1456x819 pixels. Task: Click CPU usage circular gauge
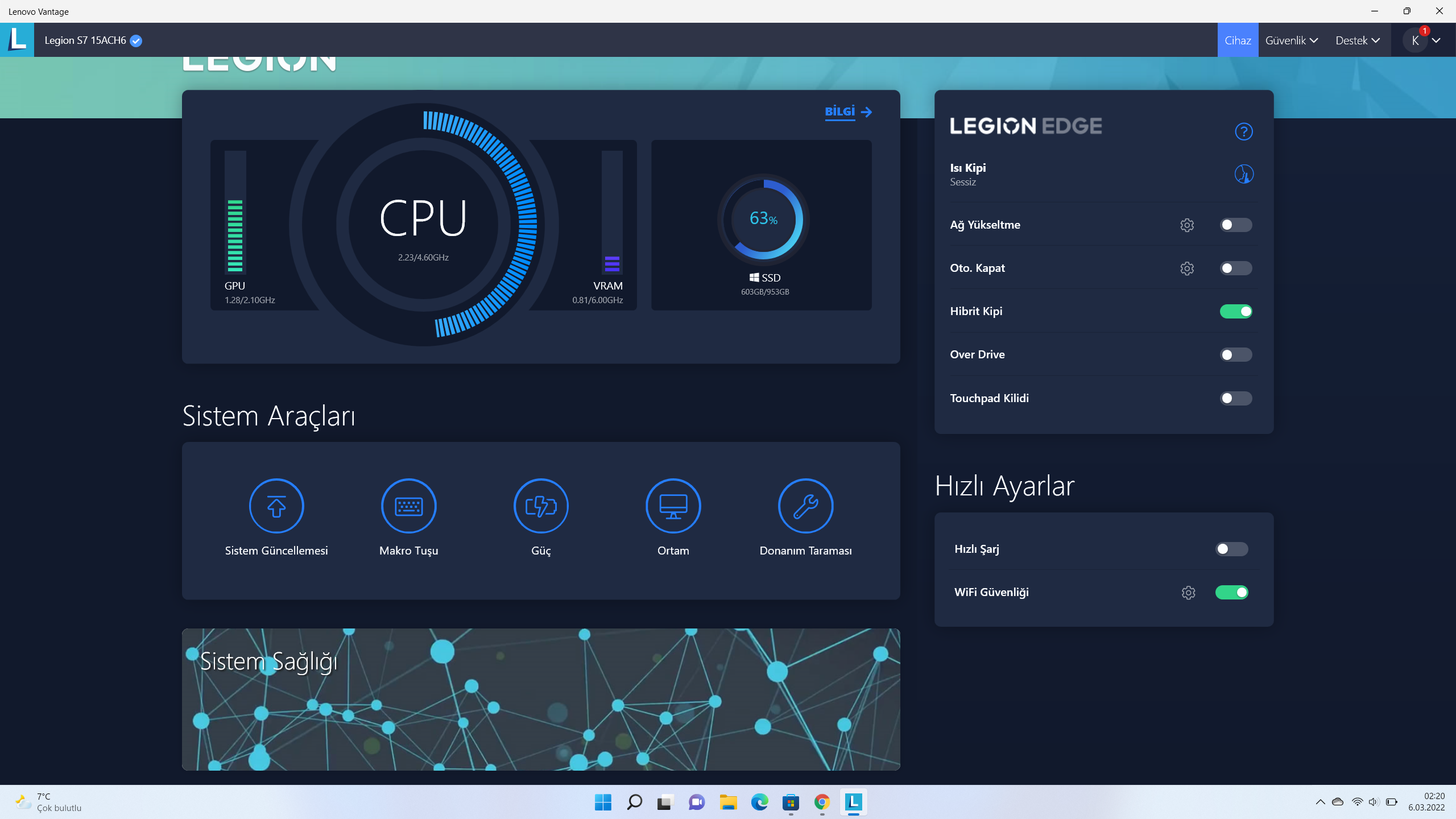click(423, 225)
